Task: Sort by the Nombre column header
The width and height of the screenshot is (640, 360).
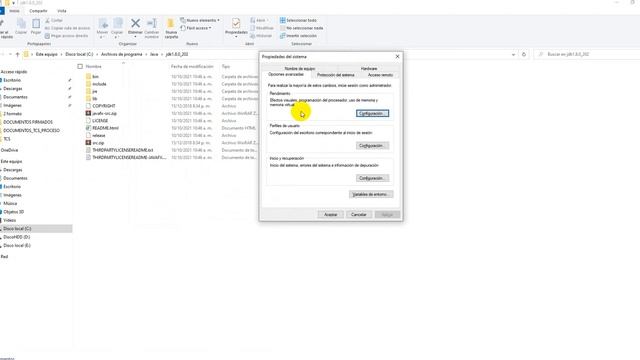Action: 93,66
